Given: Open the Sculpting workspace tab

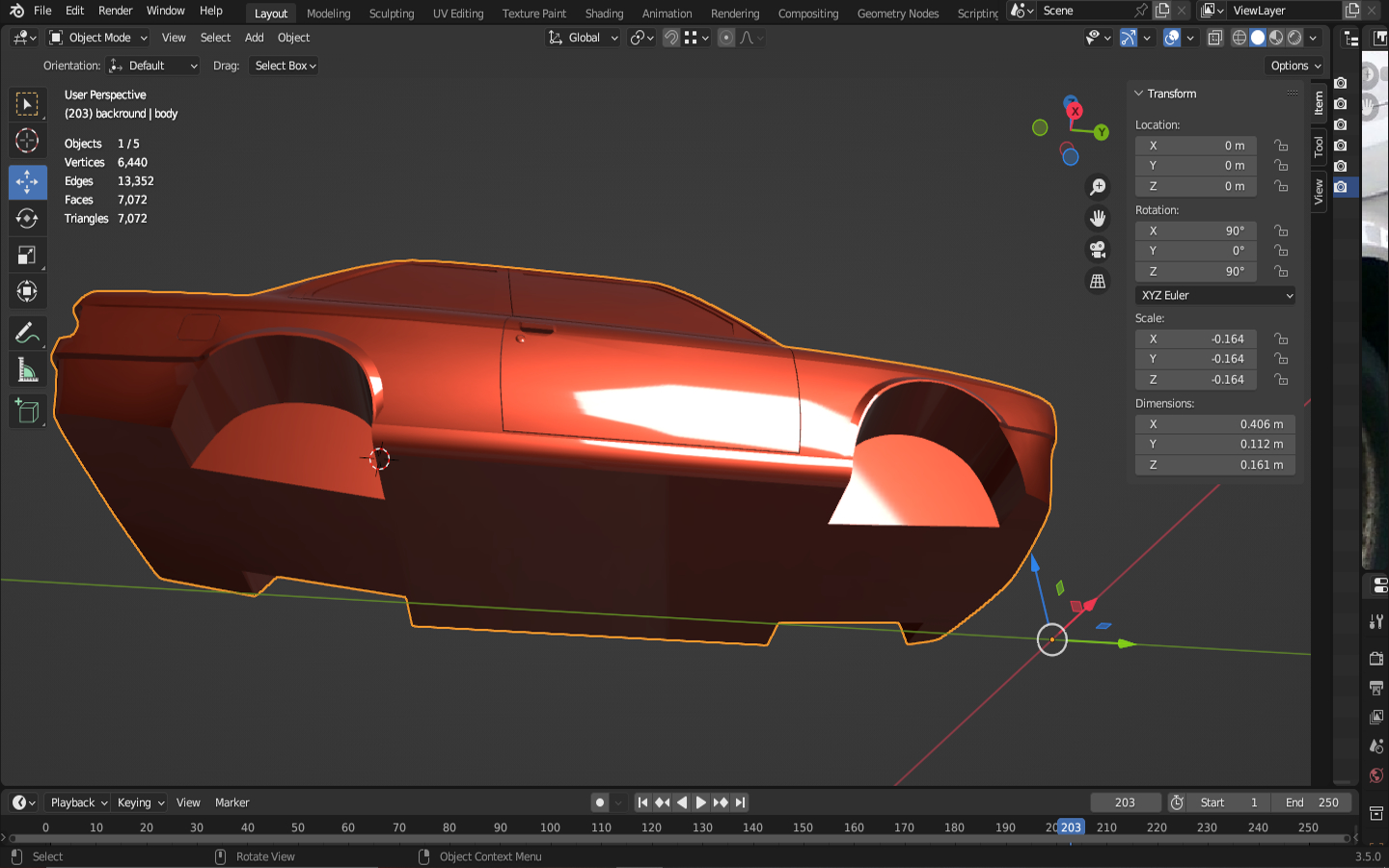Looking at the screenshot, I should pos(391,14).
